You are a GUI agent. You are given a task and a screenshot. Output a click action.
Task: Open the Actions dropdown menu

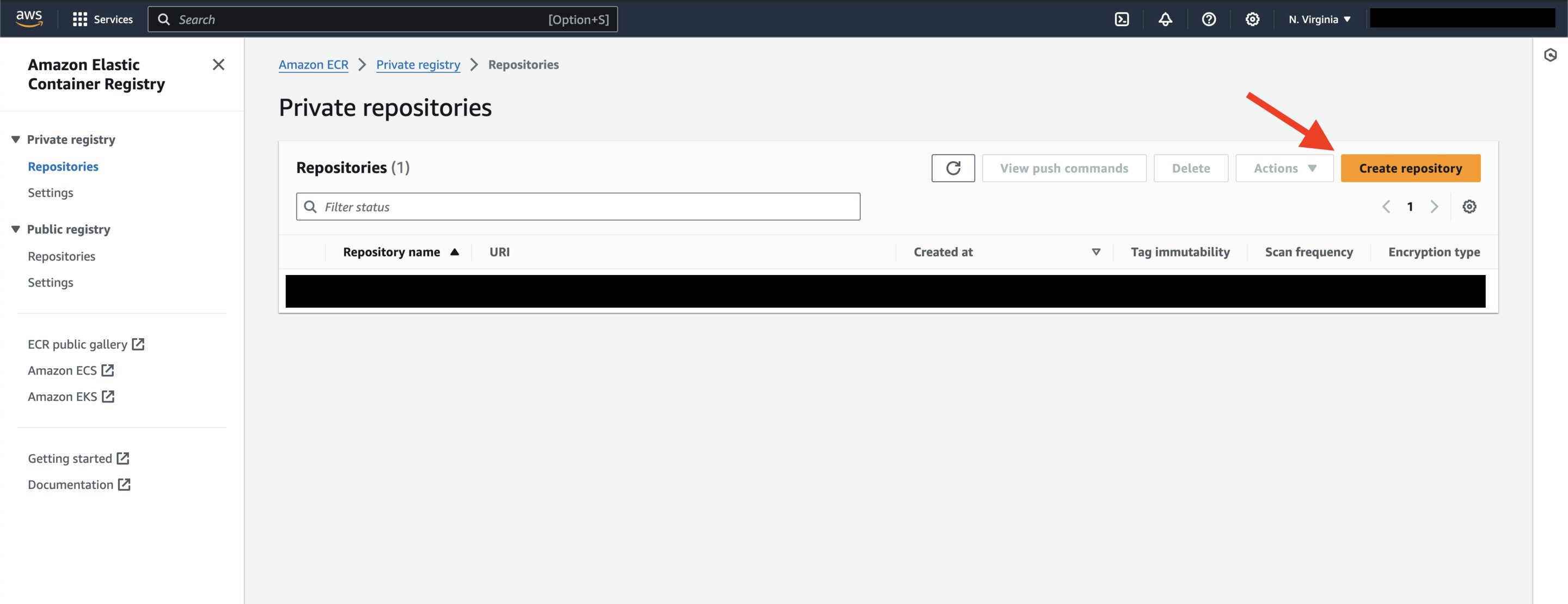point(1284,168)
